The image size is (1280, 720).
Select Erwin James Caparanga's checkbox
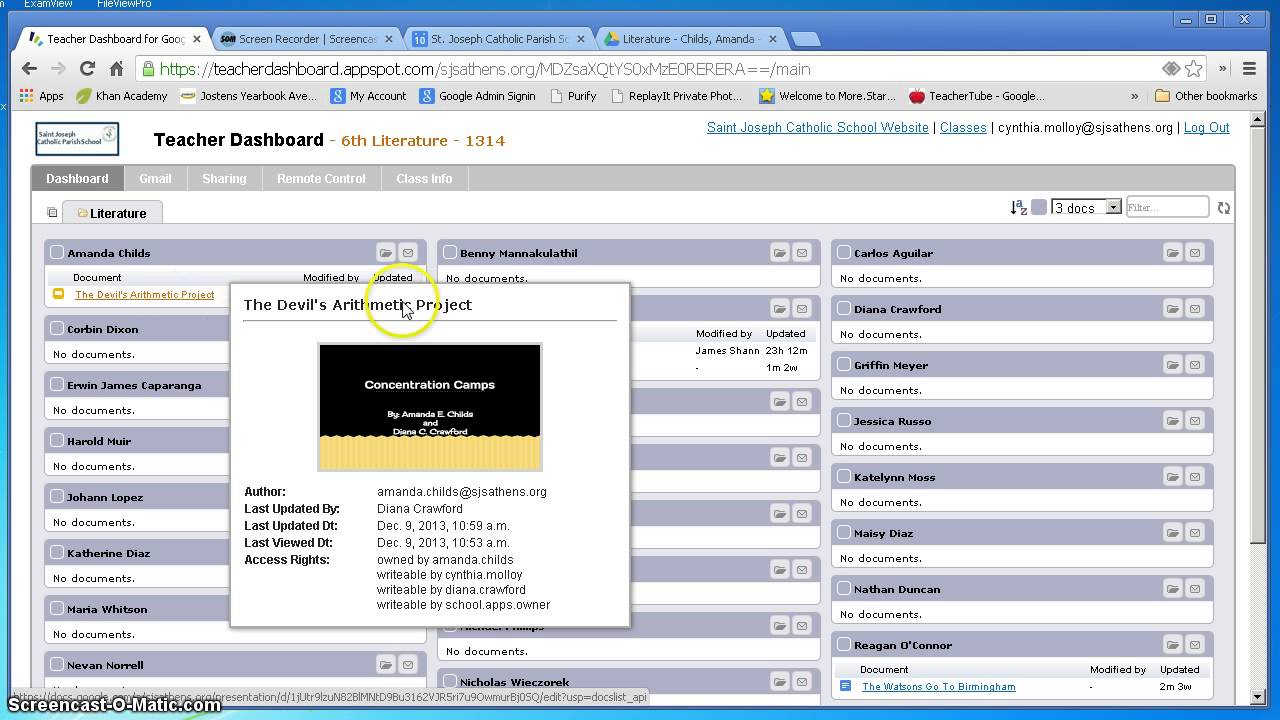point(57,384)
